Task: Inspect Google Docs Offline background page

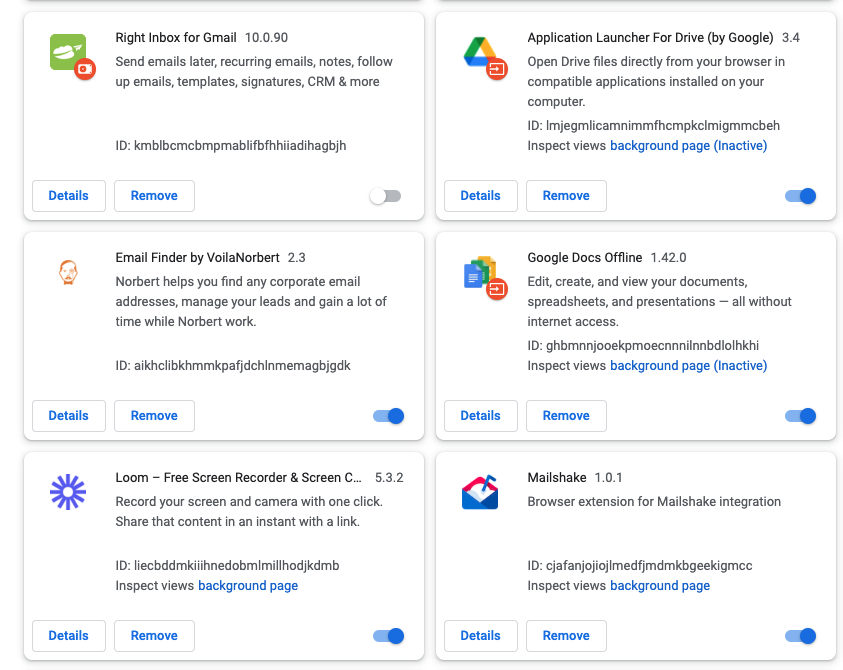Action: click(688, 366)
